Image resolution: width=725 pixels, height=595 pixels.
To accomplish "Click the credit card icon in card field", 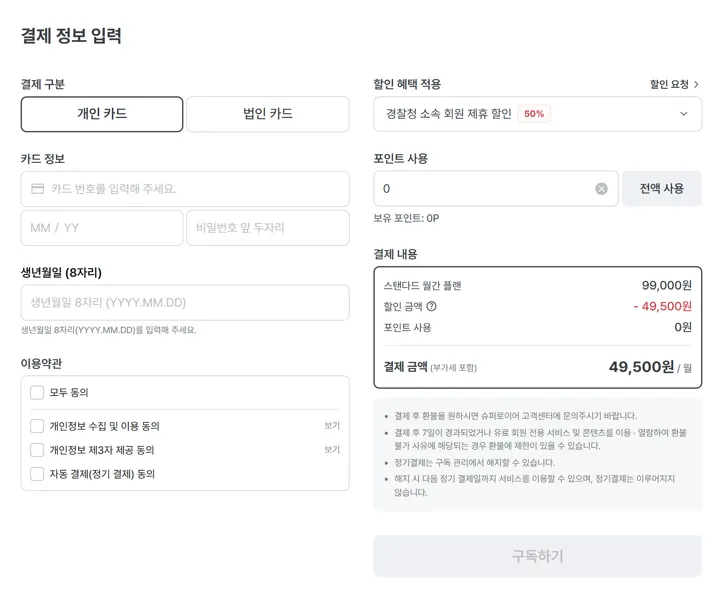I will 38,188.
